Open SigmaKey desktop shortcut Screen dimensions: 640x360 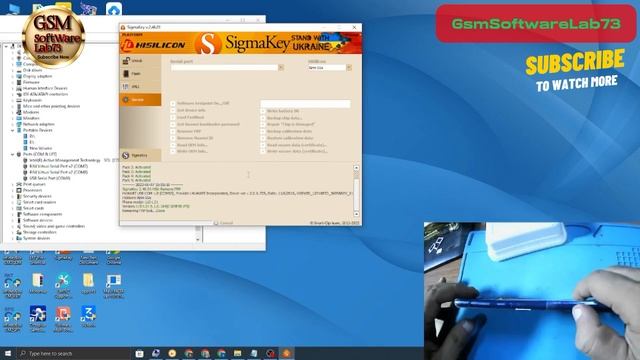(63, 257)
